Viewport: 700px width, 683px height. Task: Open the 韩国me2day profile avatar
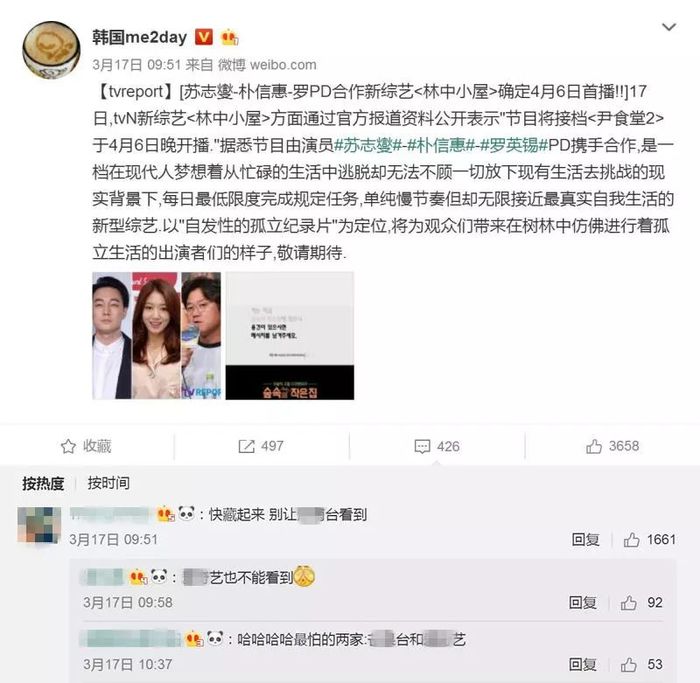[x=51, y=50]
